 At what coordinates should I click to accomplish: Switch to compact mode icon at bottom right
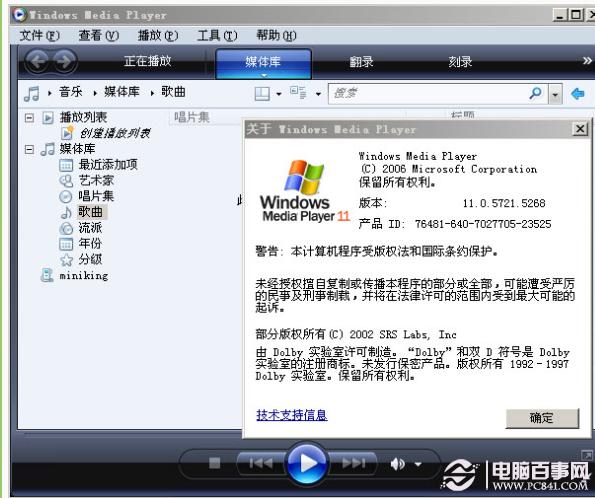[x=587, y=455]
